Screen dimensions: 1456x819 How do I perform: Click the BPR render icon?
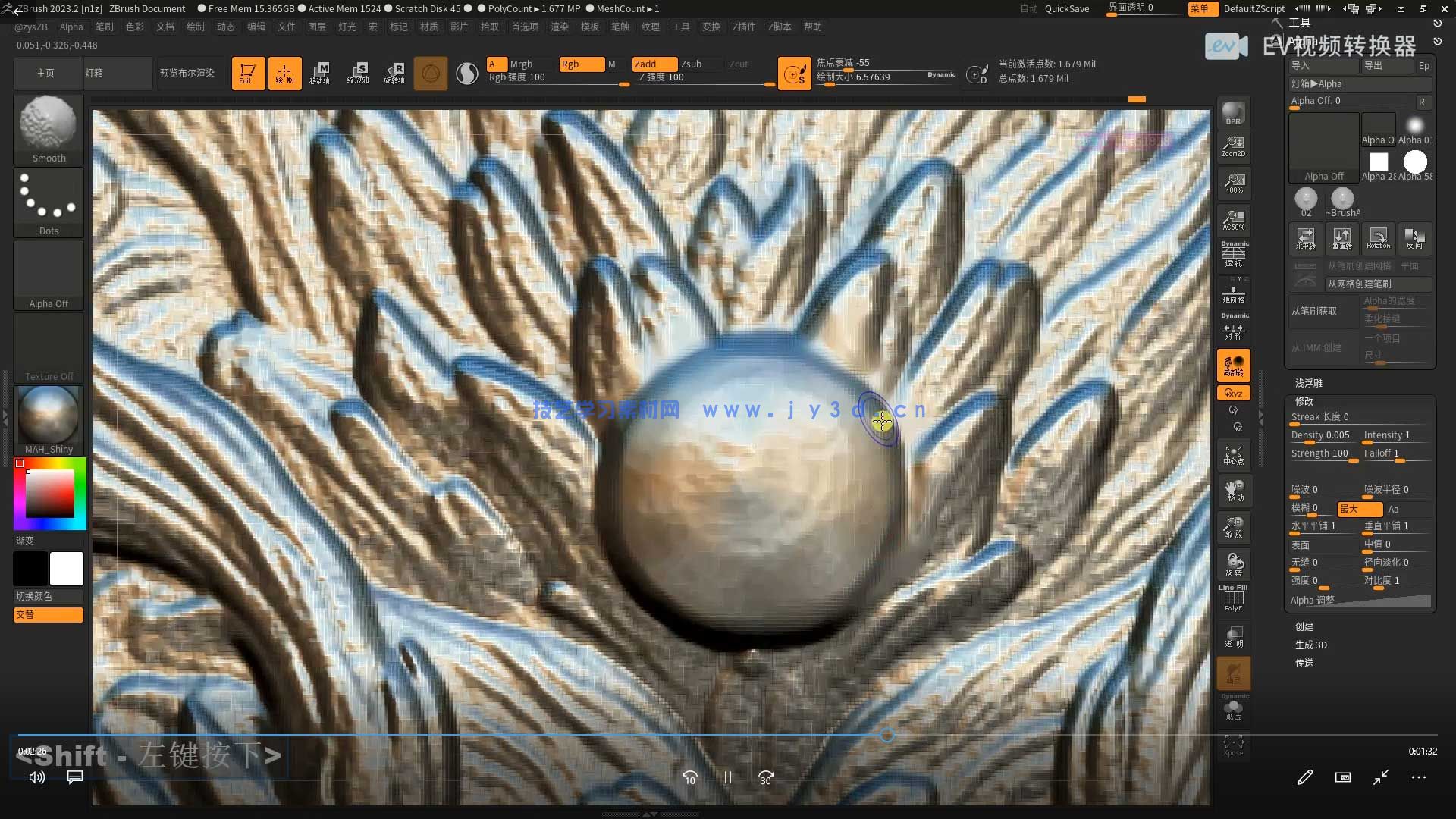coord(1233,112)
